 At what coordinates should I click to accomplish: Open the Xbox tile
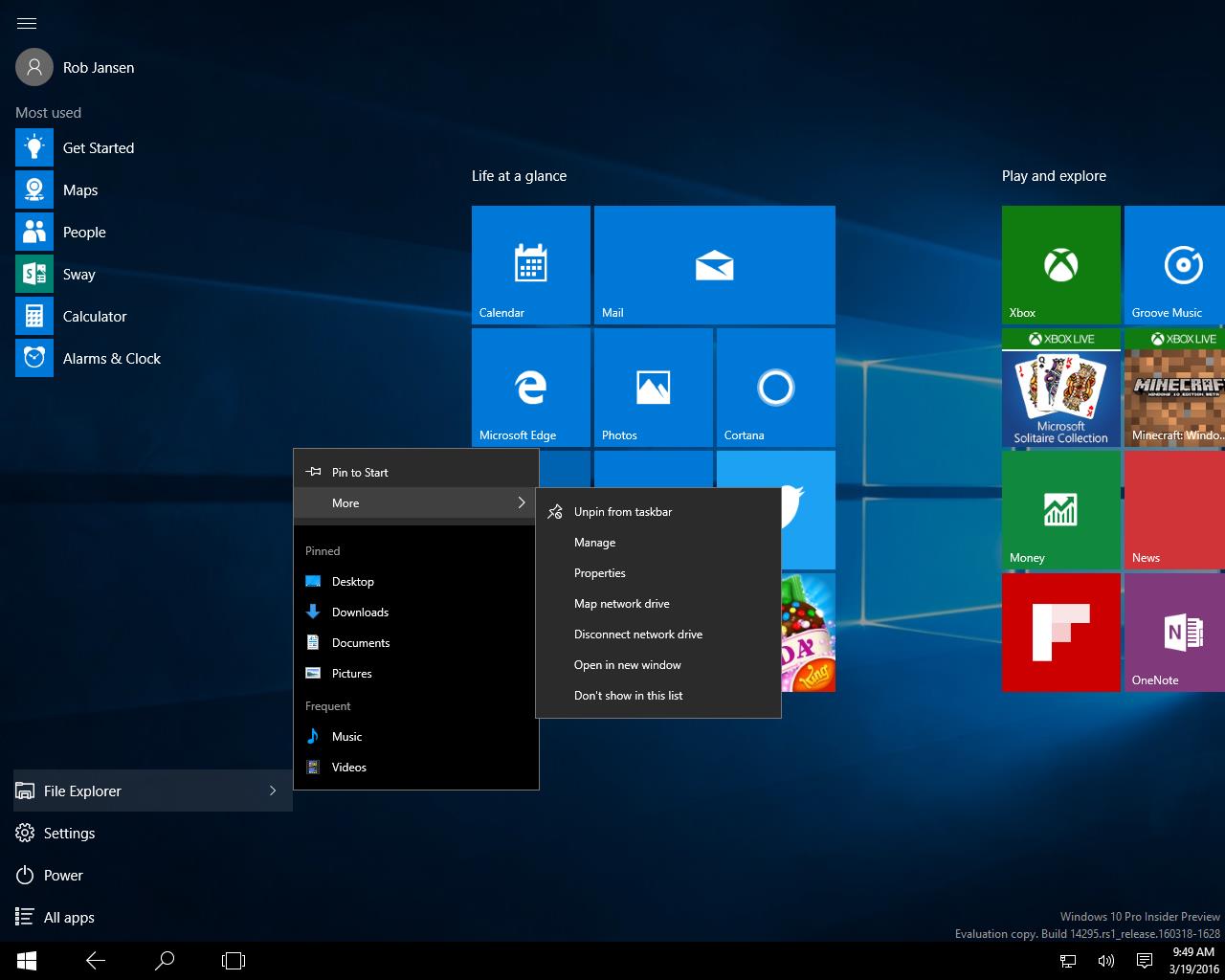click(1061, 265)
